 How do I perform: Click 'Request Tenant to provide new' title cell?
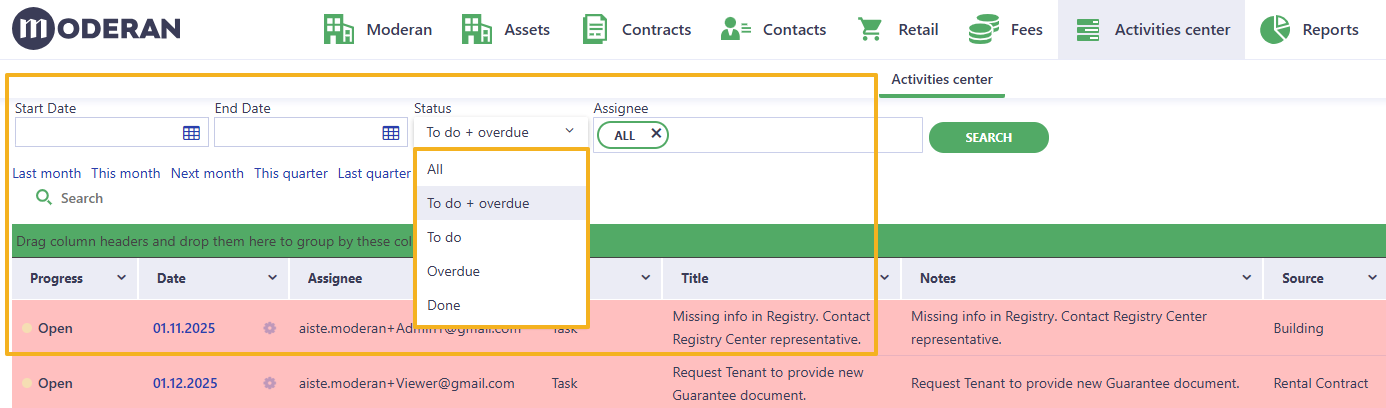768,383
